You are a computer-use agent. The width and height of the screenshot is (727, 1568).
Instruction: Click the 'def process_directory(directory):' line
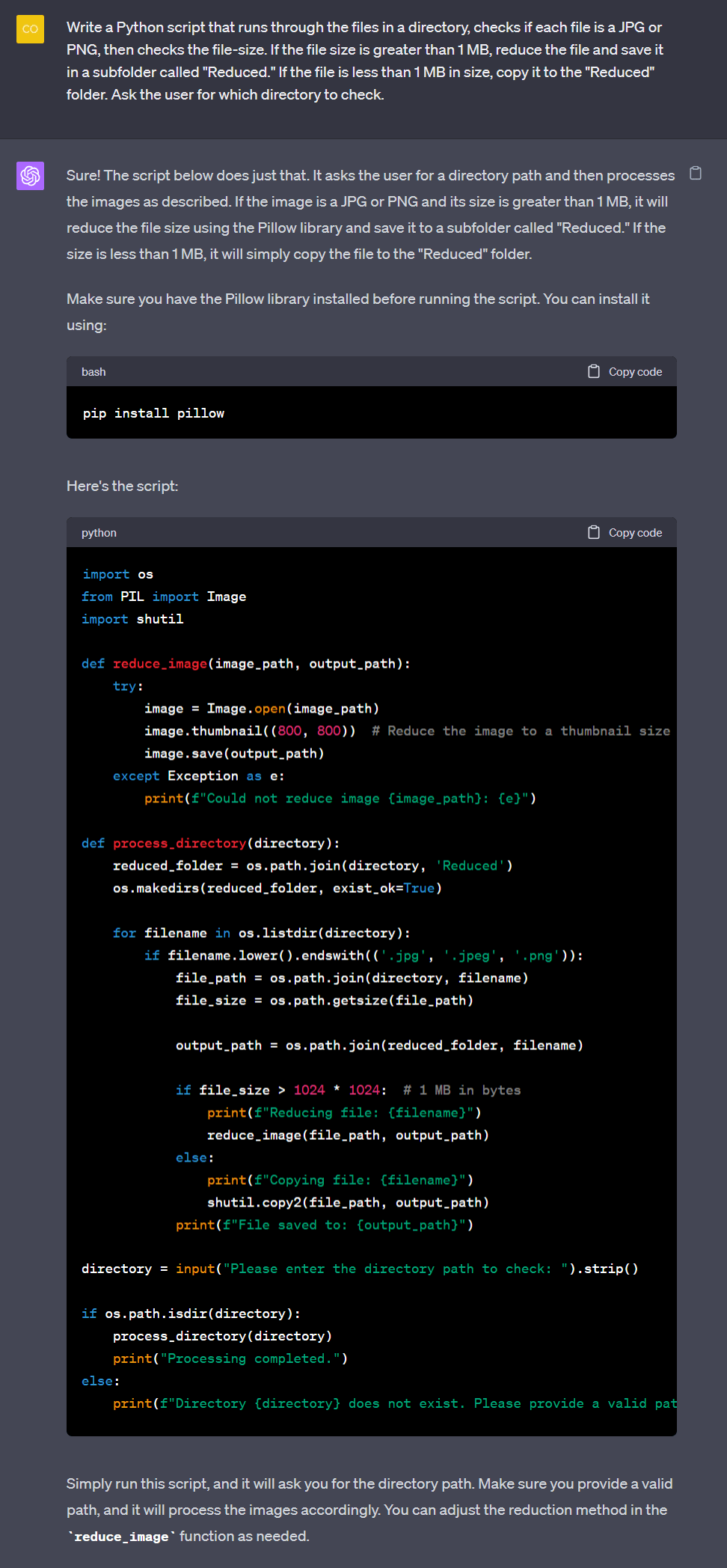pos(211,844)
